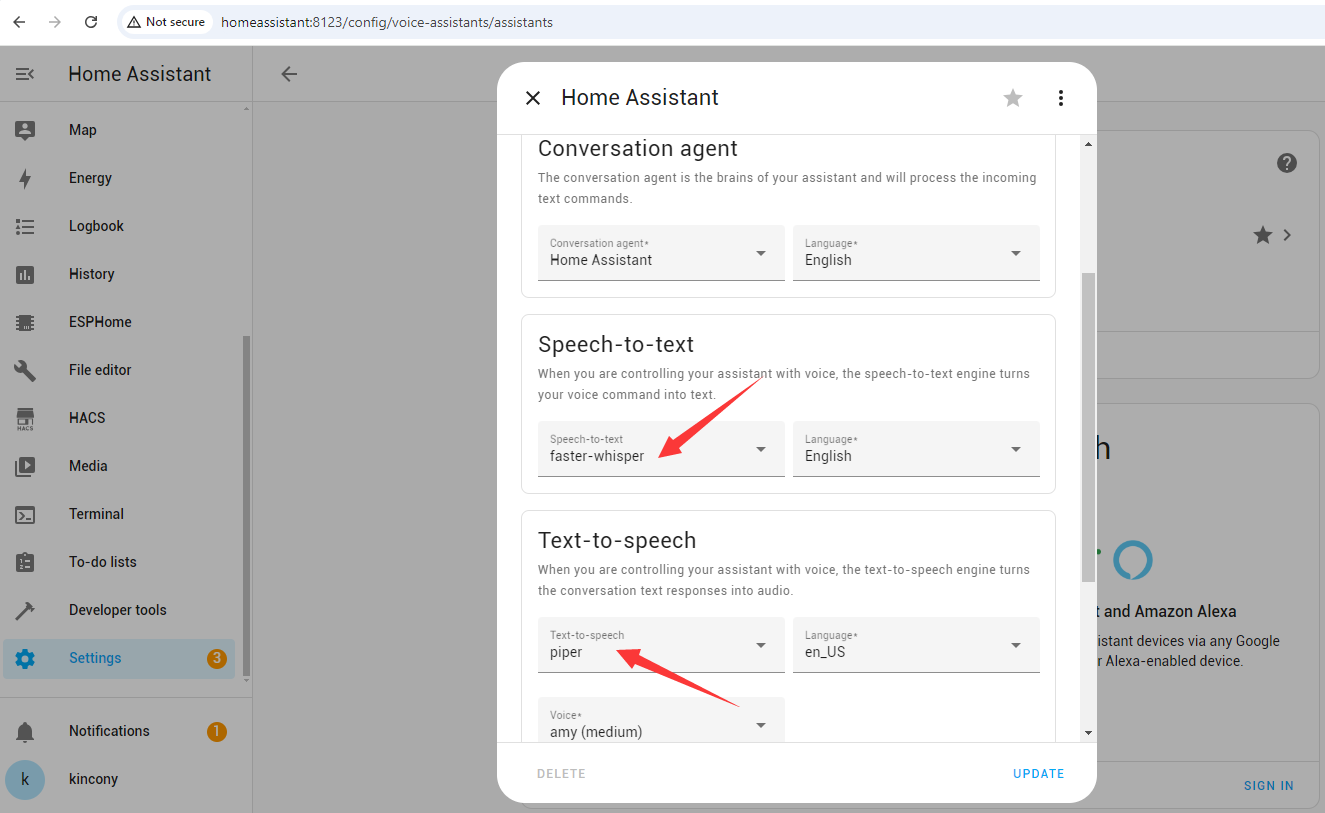Click the back arrow above the page content
The height and width of the screenshot is (813, 1325).
coord(289,74)
